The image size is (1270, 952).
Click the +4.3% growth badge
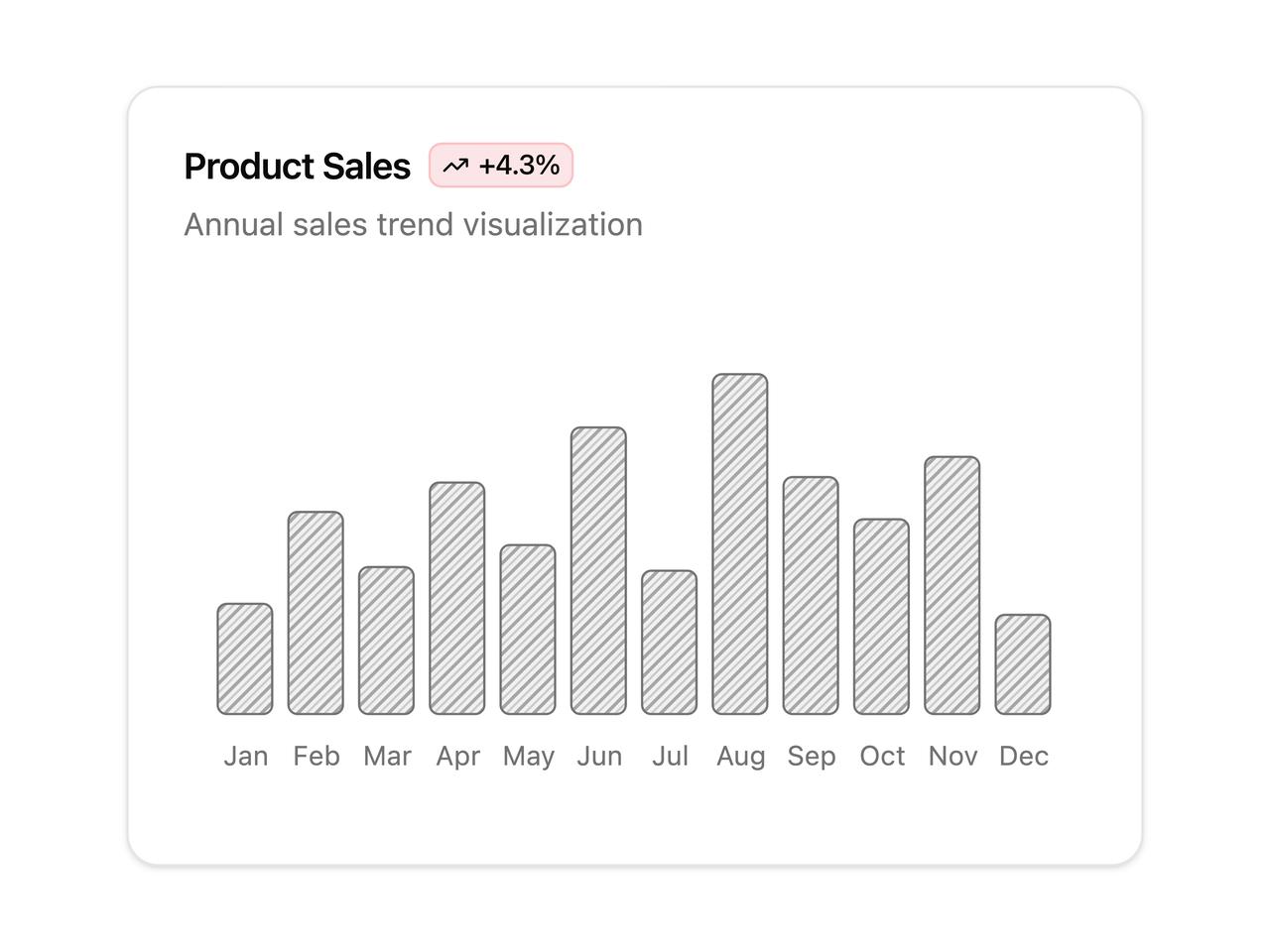tap(501, 166)
